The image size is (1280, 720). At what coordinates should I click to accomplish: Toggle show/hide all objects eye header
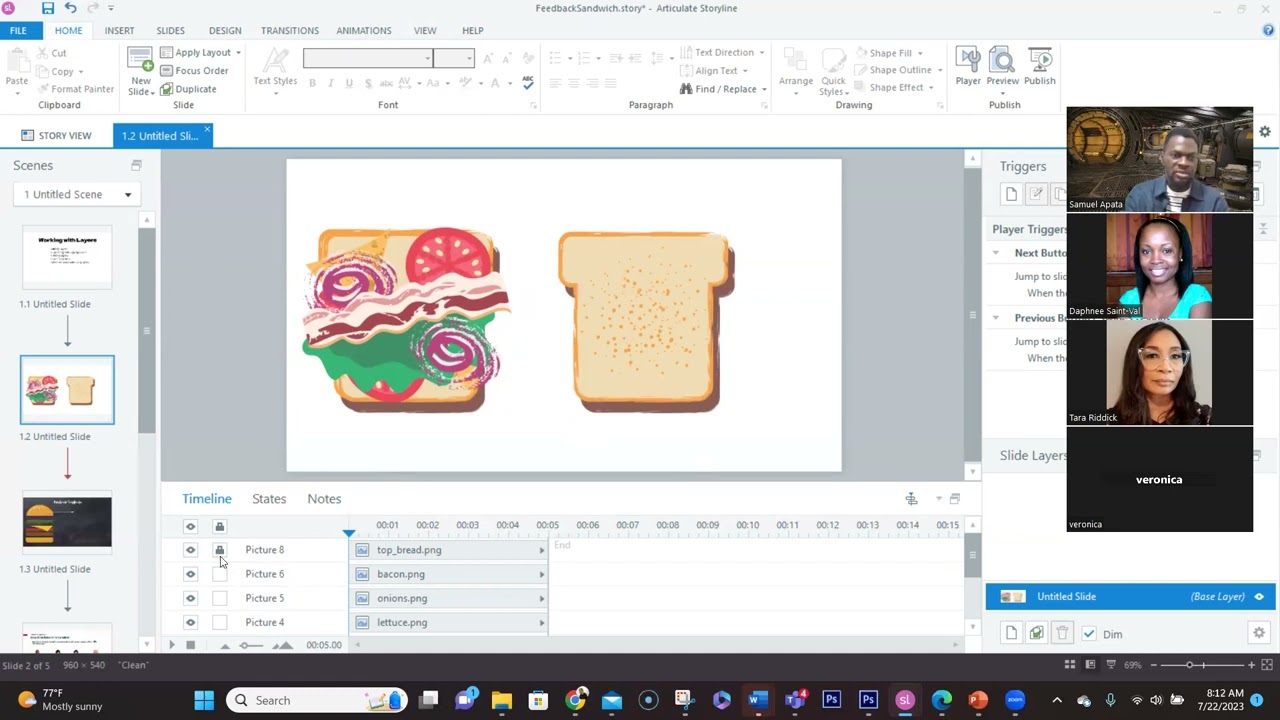tap(190, 526)
